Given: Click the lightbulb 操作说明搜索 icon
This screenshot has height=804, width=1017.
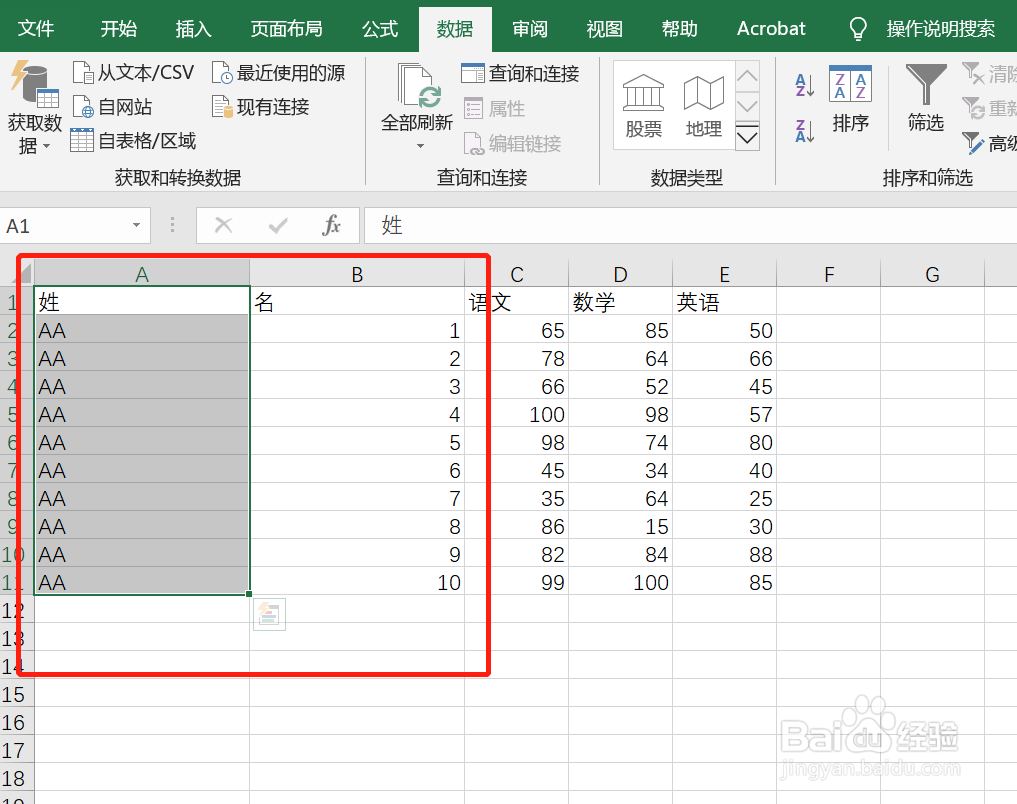Looking at the screenshot, I should (857, 29).
